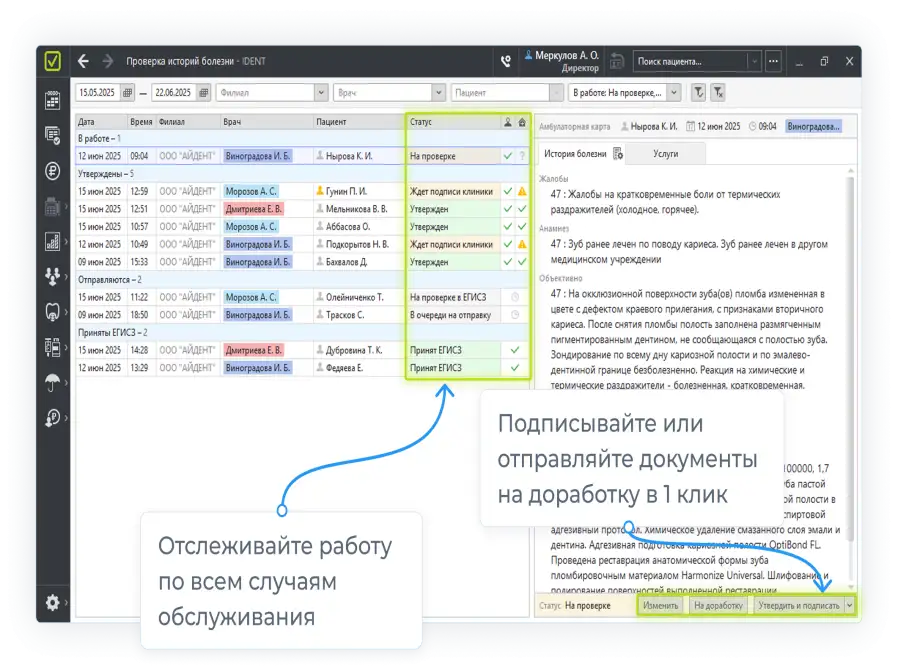Click the clear filter icon

coord(718,92)
